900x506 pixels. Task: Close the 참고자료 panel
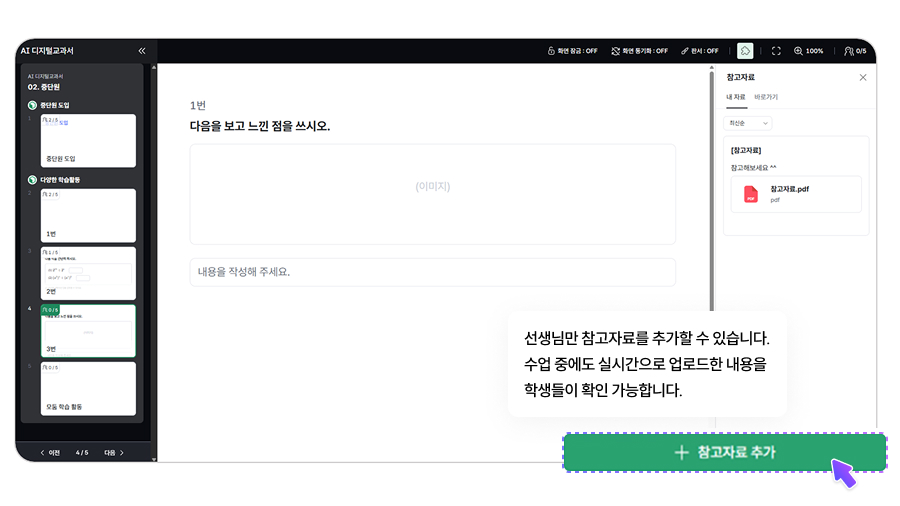click(863, 77)
